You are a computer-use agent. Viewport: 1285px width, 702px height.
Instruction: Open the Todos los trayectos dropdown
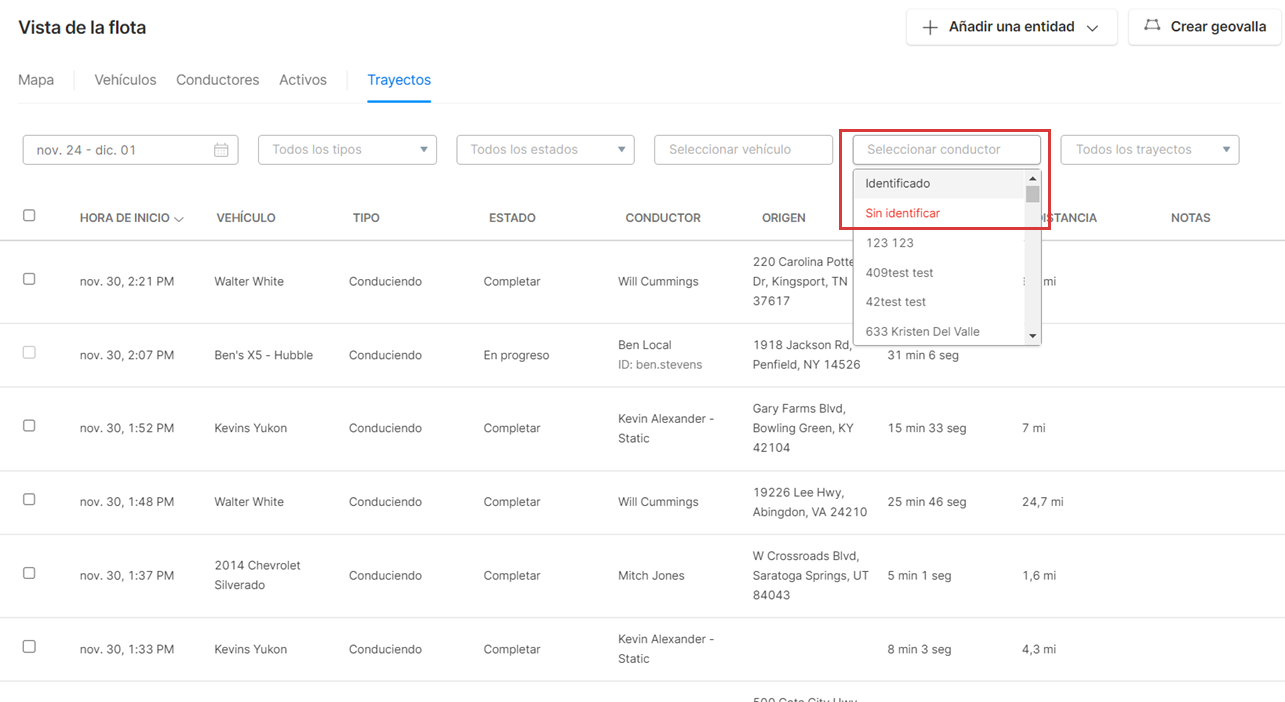(1150, 150)
